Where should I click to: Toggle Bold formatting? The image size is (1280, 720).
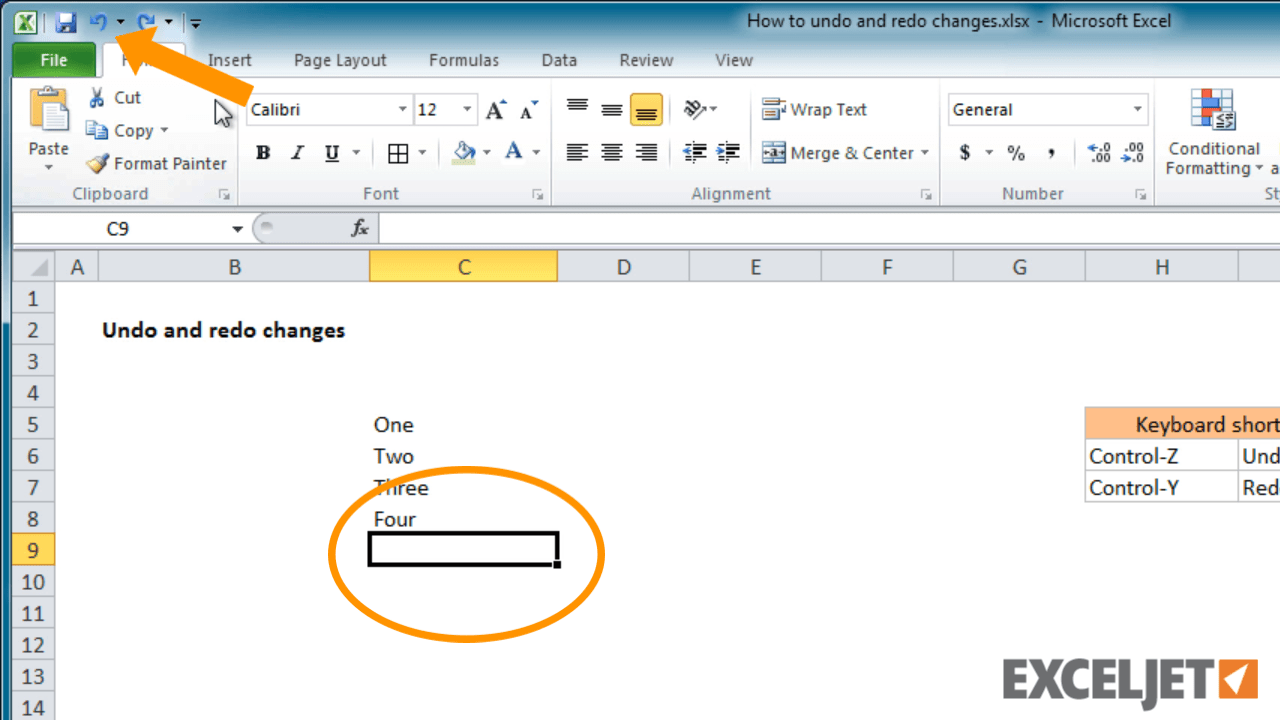[x=263, y=152]
